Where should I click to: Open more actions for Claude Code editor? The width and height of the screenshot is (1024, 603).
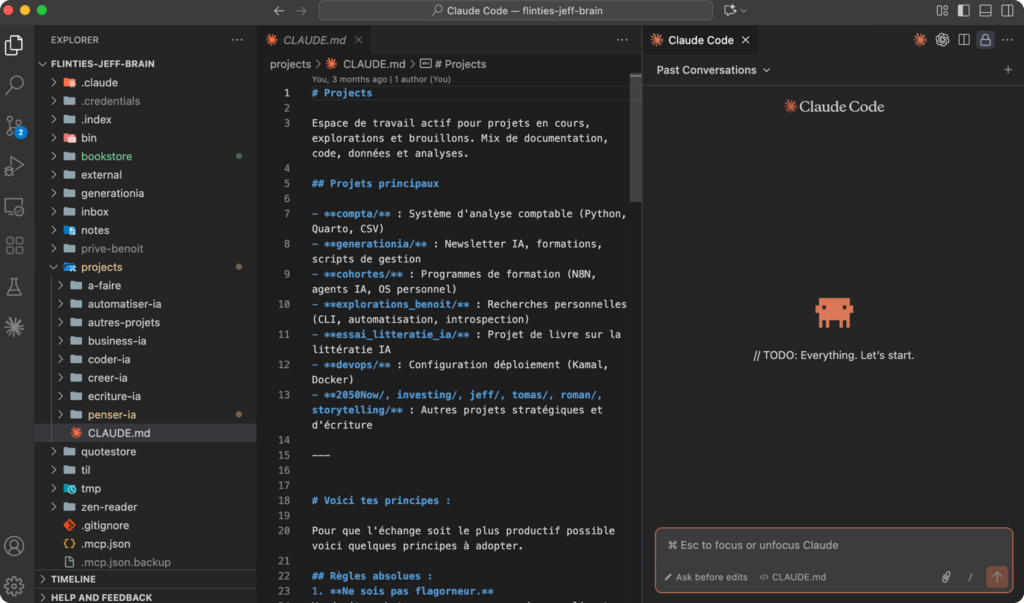[1008, 40]
